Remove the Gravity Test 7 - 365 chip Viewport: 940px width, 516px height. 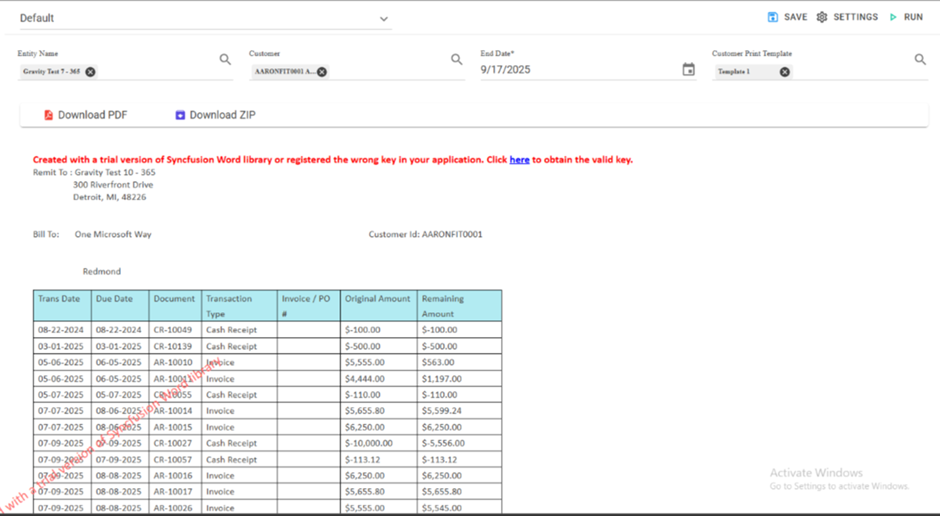[x=90, y=72]
